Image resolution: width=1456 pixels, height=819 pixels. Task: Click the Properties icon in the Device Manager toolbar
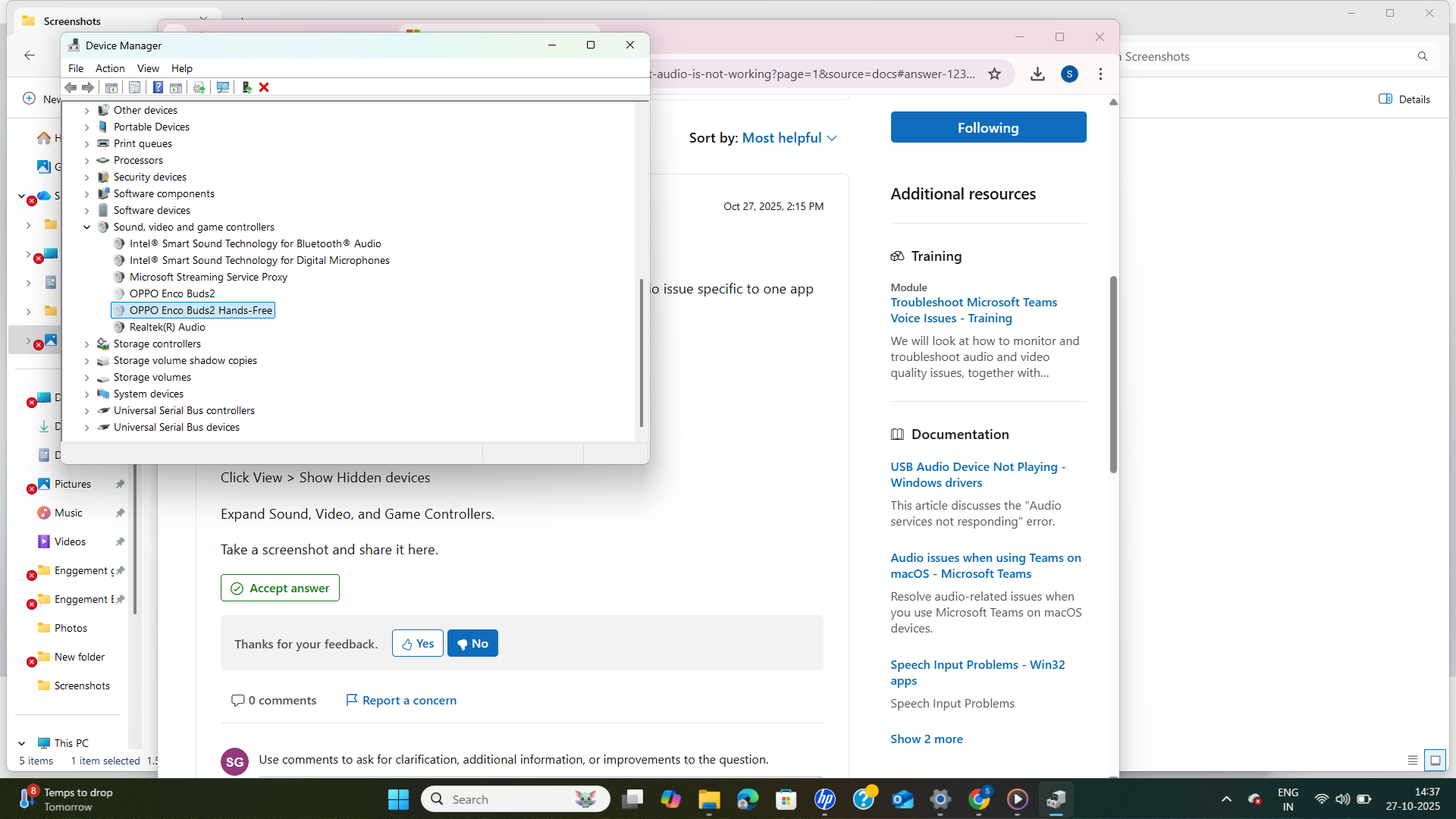coord(134,87)
